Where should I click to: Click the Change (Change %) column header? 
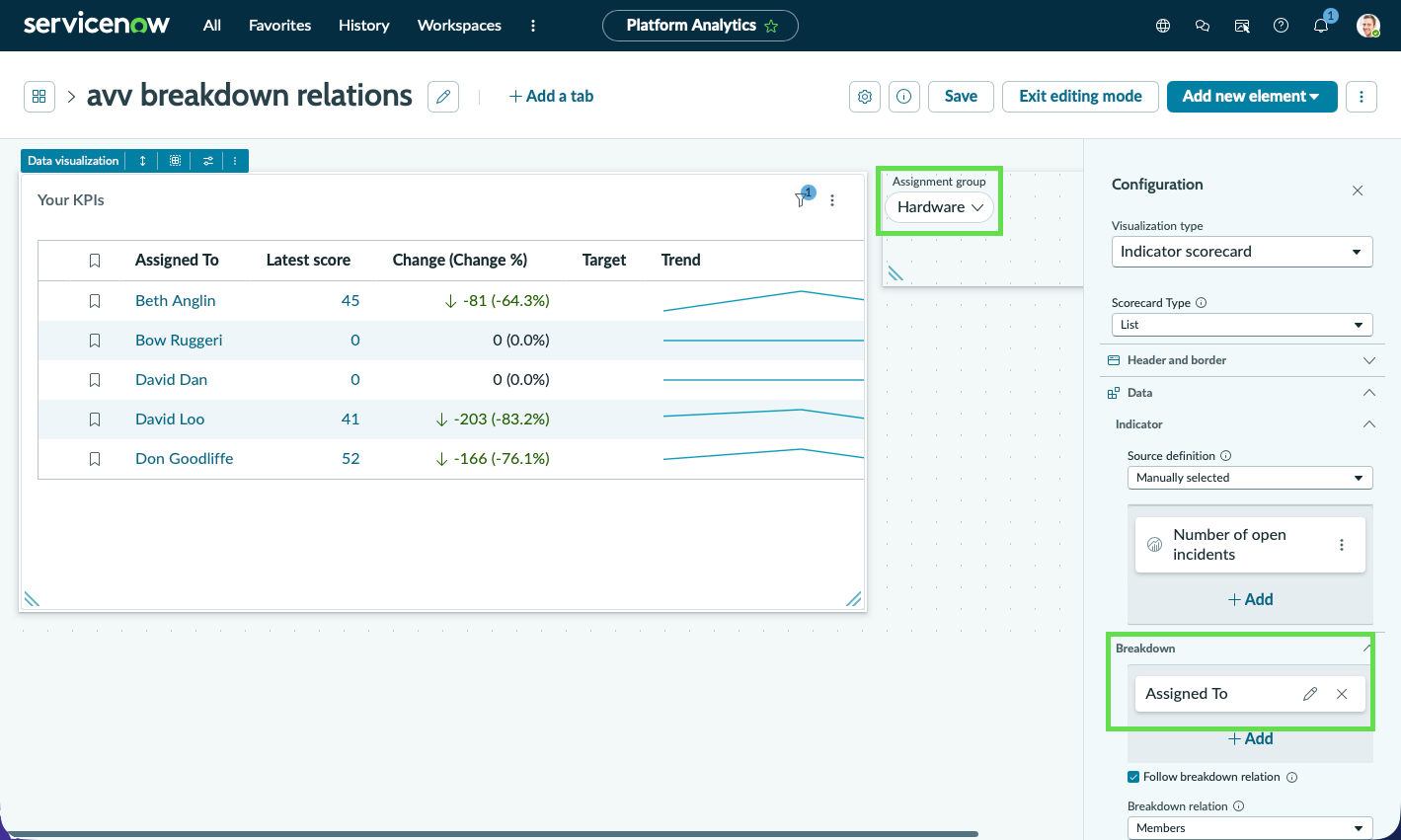460,260
